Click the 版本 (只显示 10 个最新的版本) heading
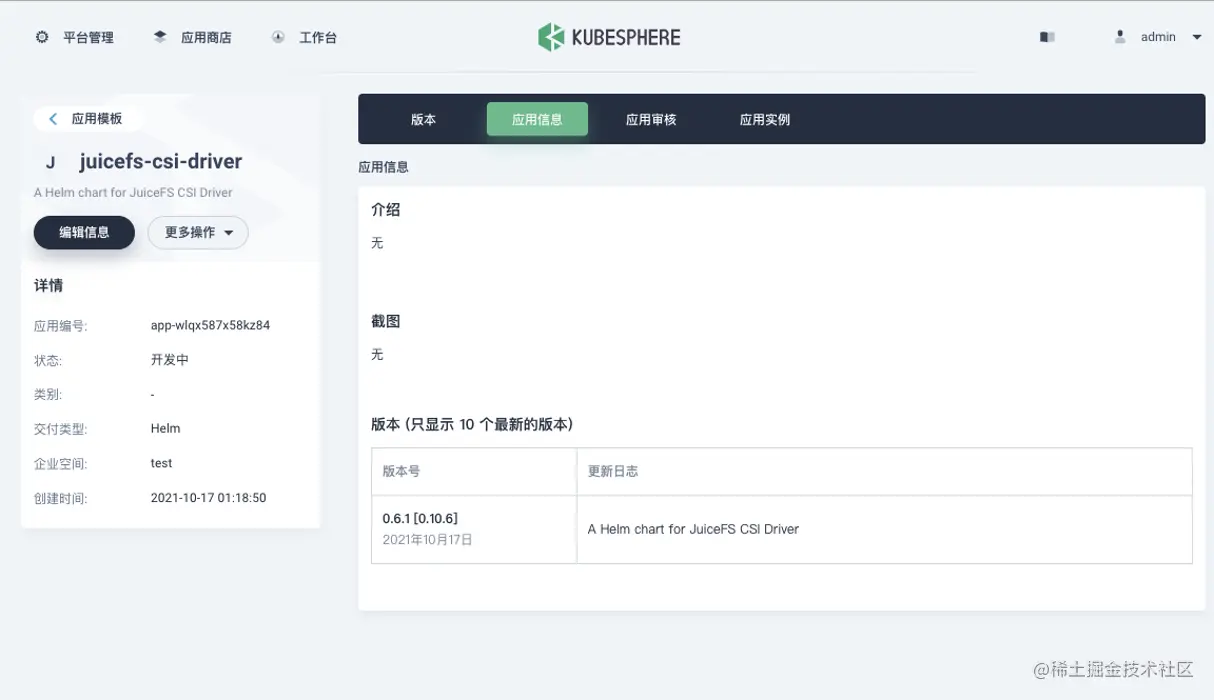 tap(472, 424)
